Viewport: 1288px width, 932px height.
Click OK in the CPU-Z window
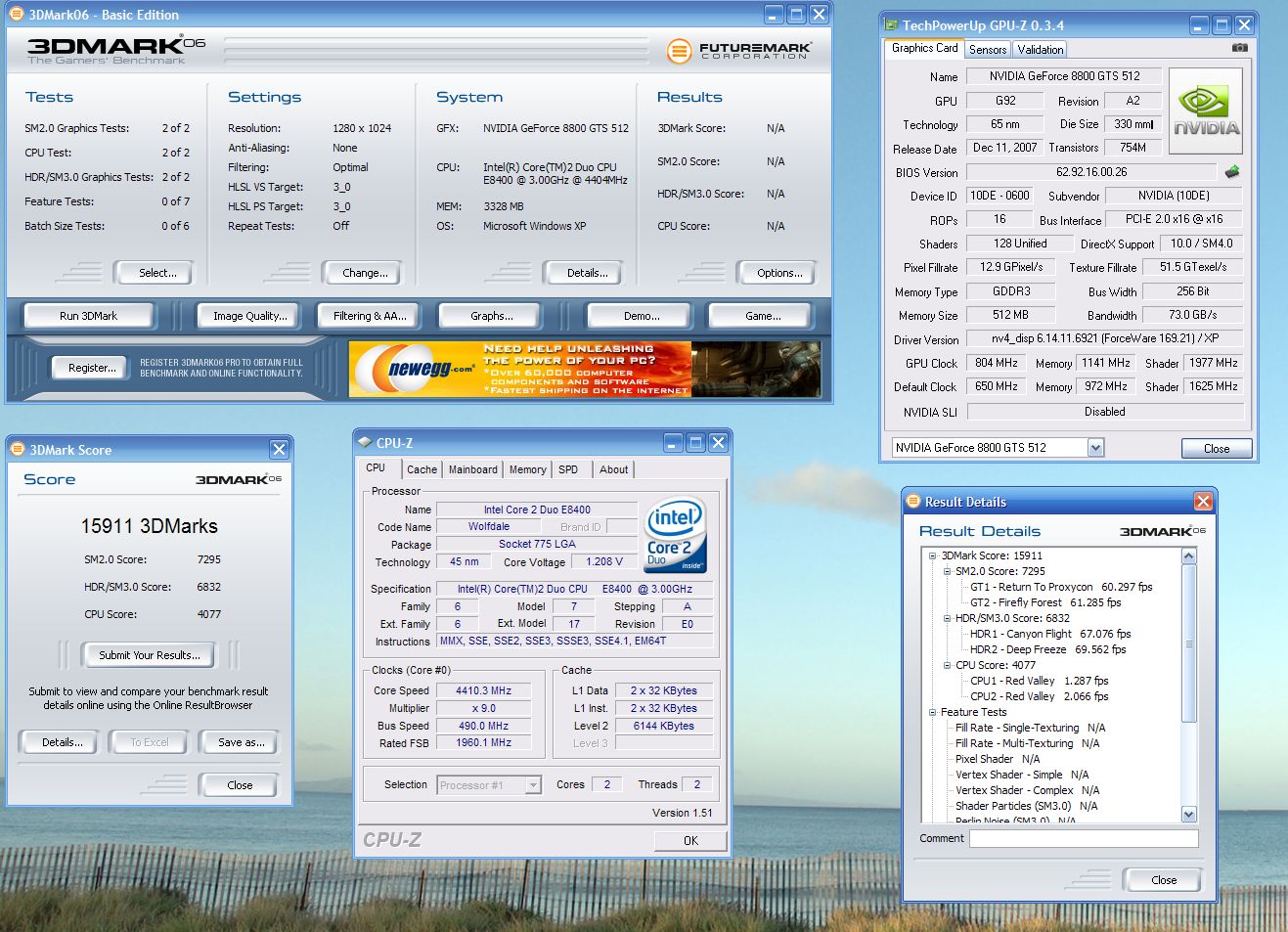click(690, 840)
